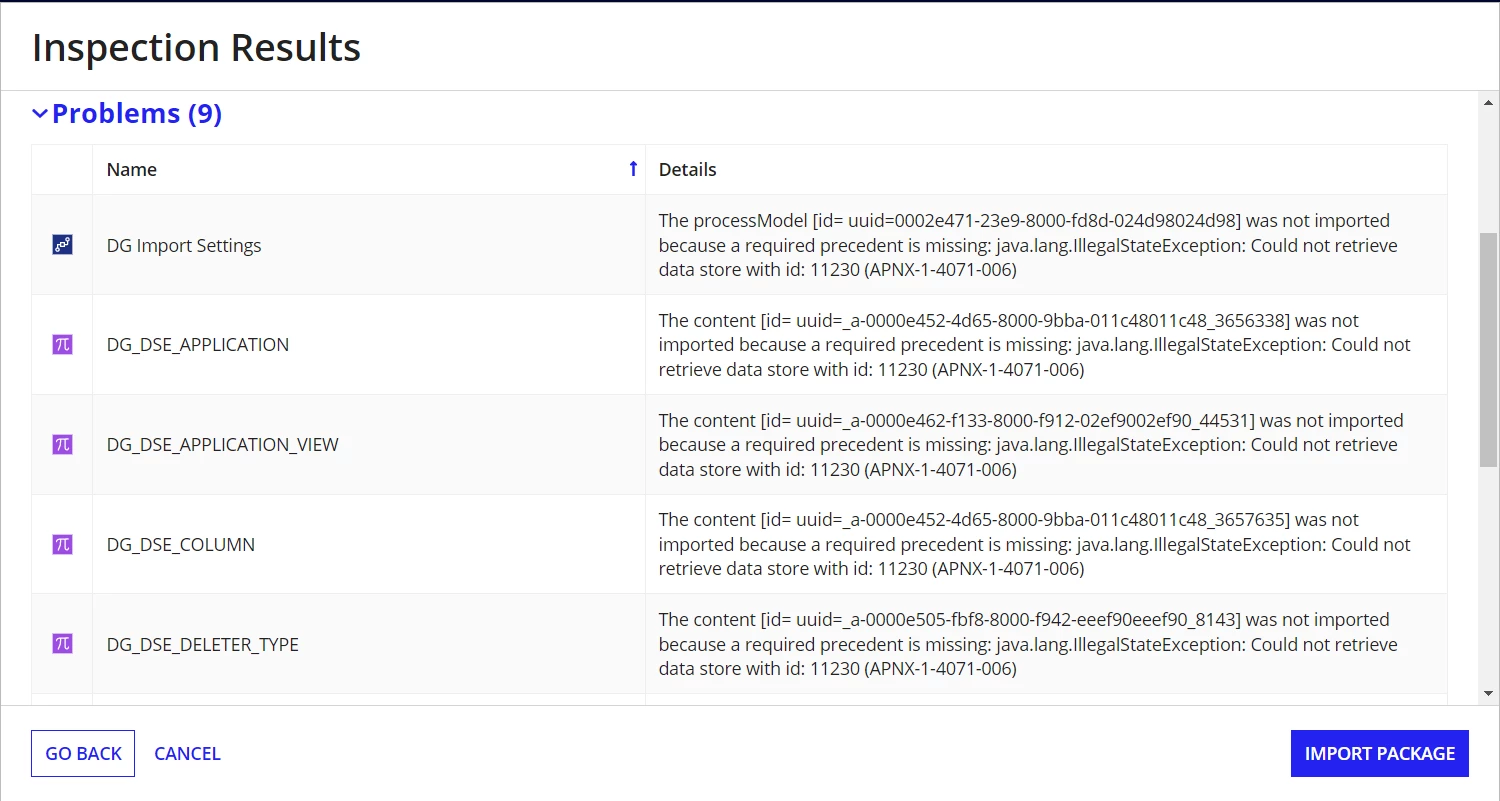Click error details text containing f90_44531
Screen dimensions: 1500x801
[x=1031, y=445]
